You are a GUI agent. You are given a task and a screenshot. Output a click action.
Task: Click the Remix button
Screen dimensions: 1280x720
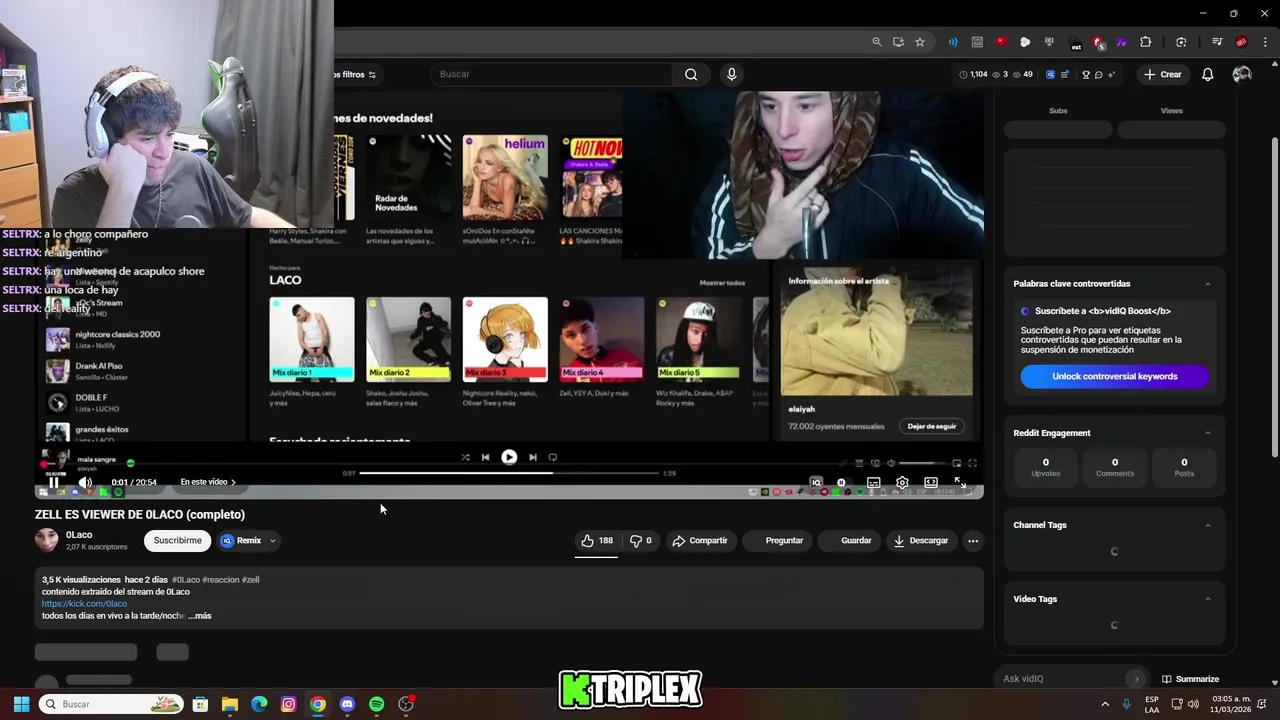[242, 540]
